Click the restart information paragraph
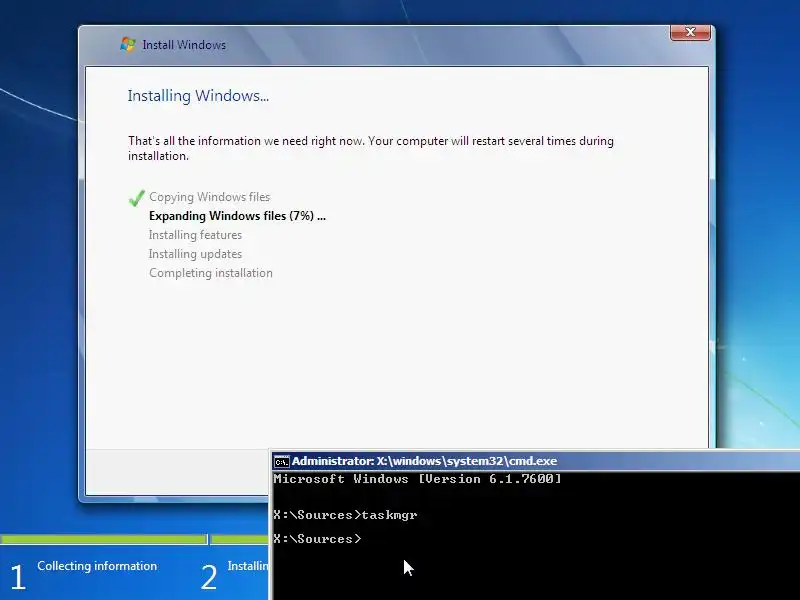Image resolution: width=800 pixels, height=600 pixels. pyautogui.click(x=370, y=148)
